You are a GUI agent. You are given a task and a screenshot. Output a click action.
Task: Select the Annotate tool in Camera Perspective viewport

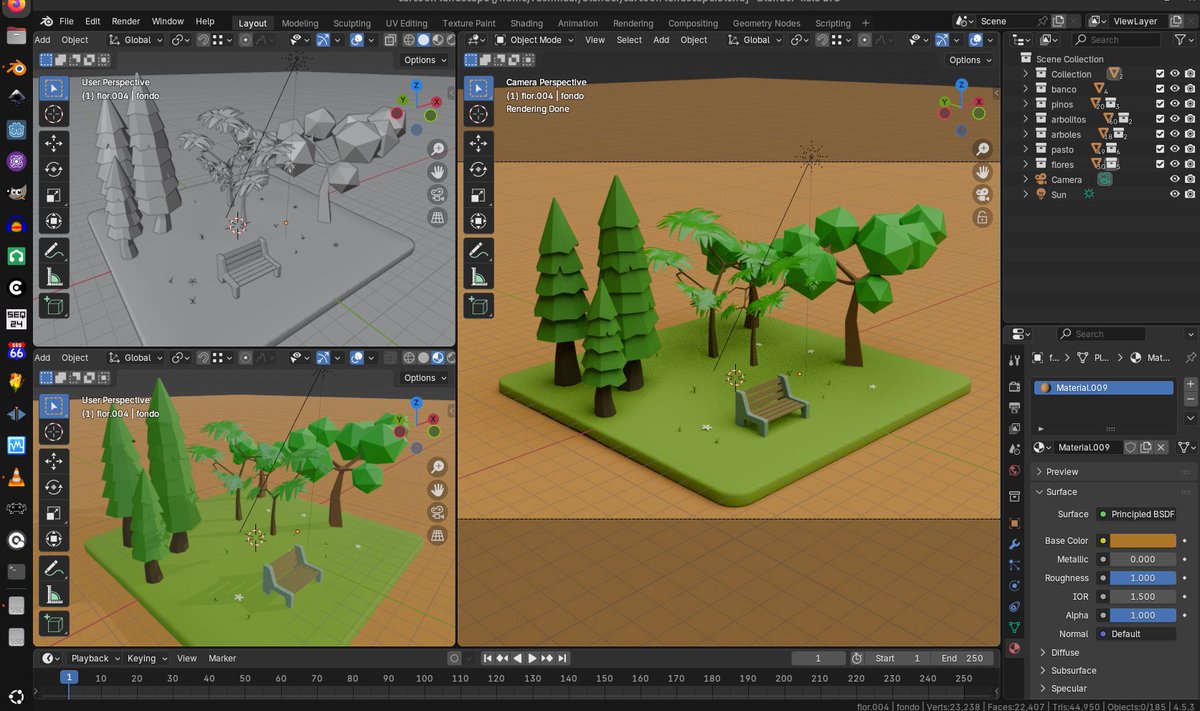pos(479,252)
